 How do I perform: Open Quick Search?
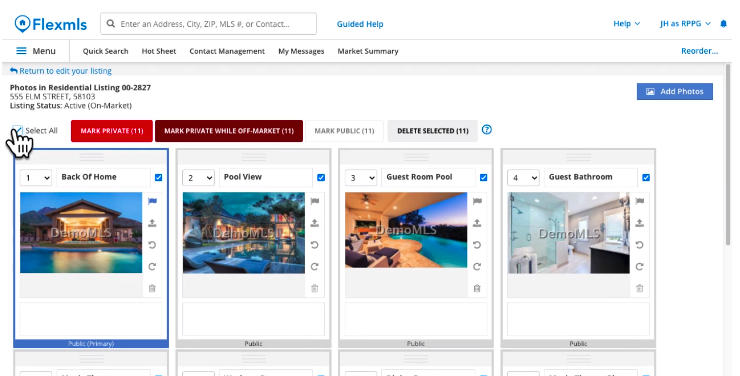(105, 51)
